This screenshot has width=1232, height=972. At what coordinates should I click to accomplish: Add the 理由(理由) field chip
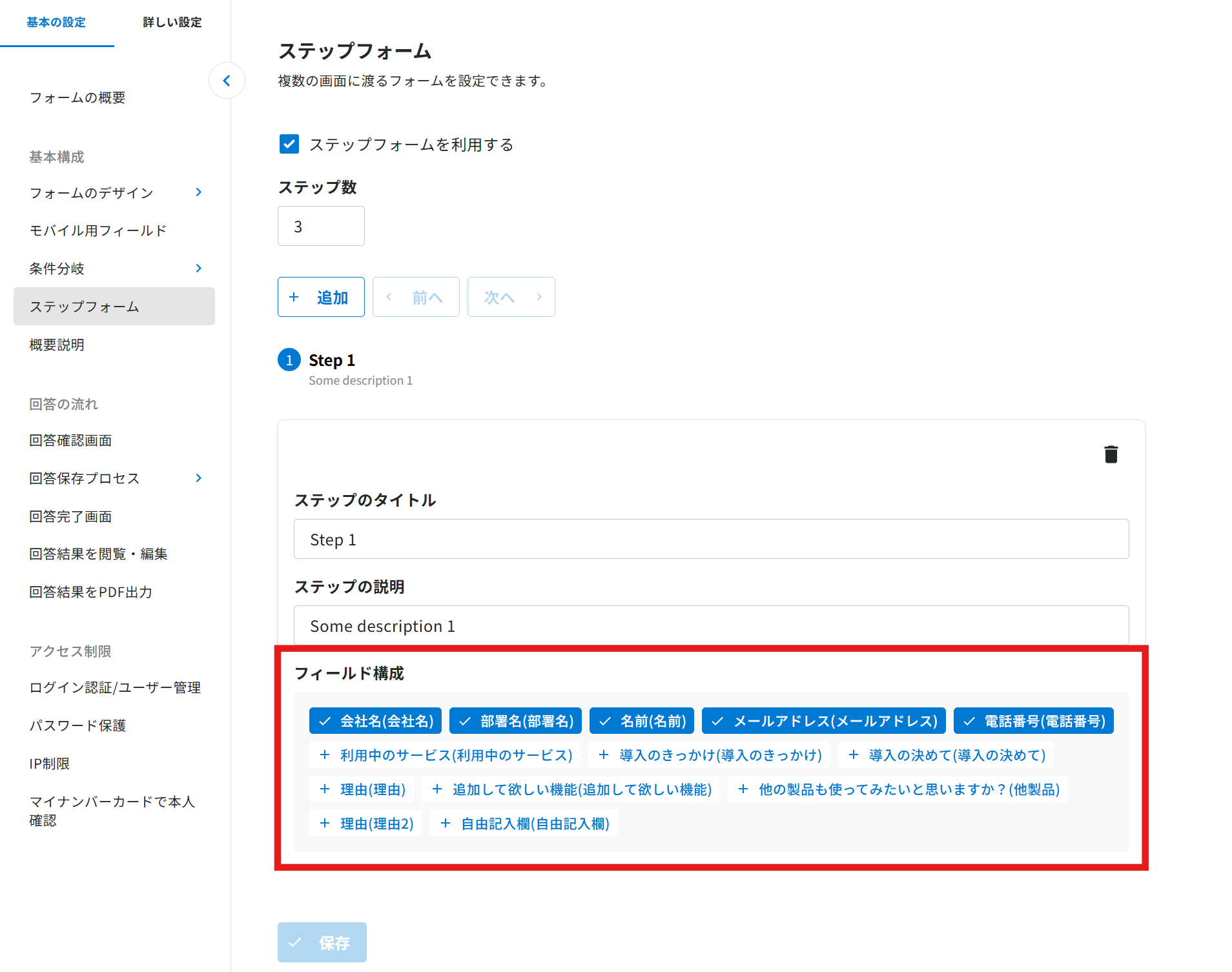pyautogui.click(x=362, y=789)
